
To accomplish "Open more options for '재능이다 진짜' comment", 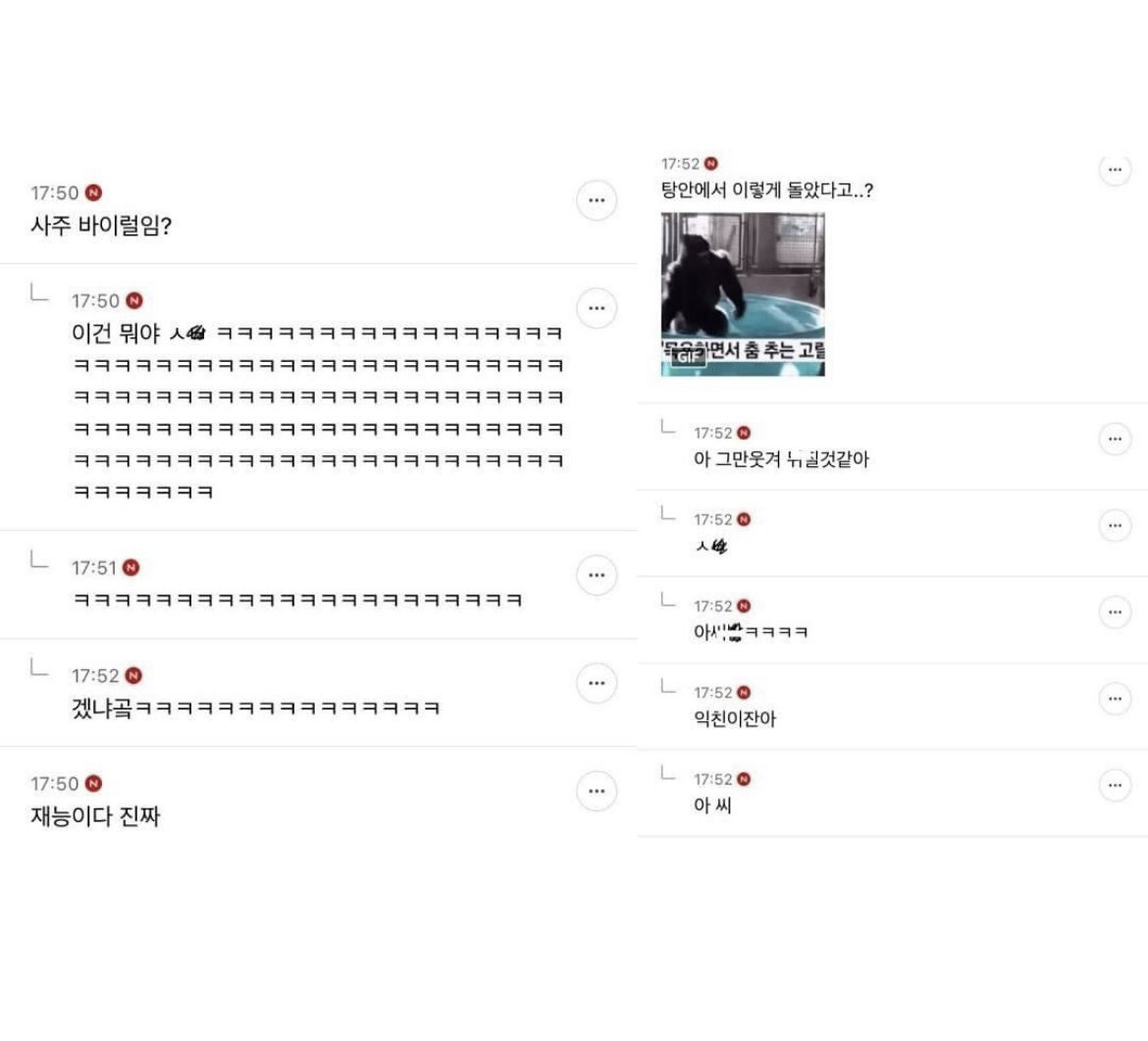I will coord(597,791).
